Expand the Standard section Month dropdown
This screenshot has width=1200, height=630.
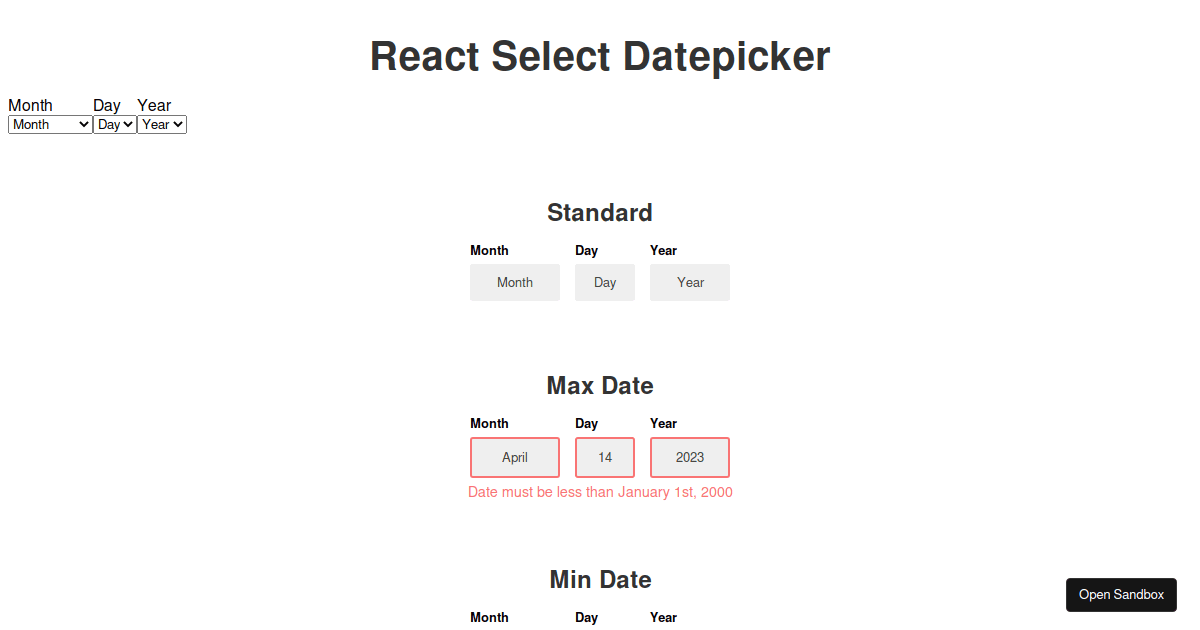(515, 282)
